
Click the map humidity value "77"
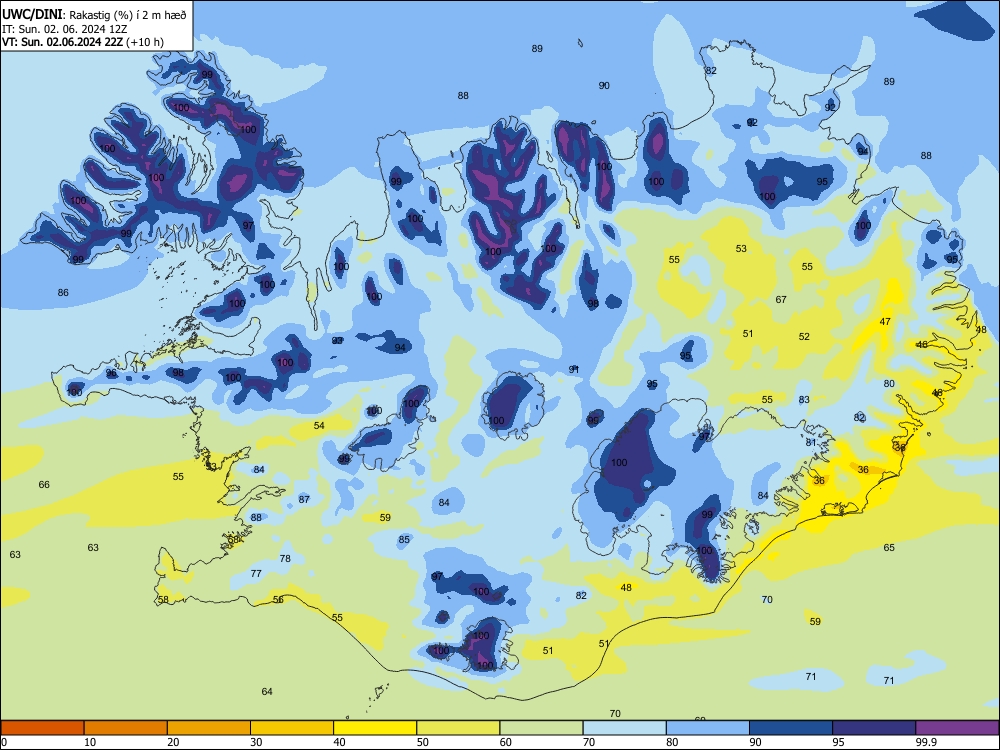(x=256, y=574)
